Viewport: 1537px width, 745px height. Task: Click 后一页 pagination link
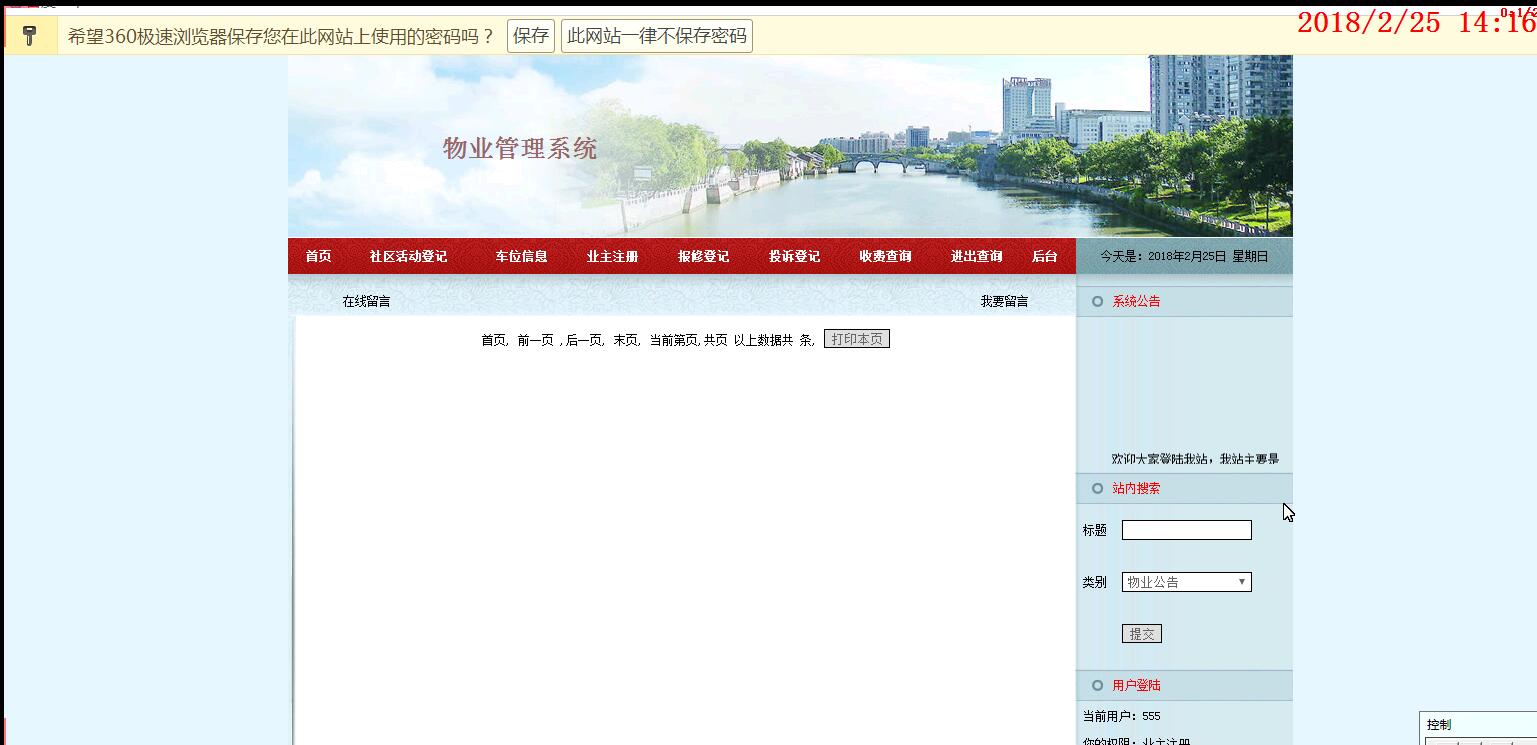[584, 340]
